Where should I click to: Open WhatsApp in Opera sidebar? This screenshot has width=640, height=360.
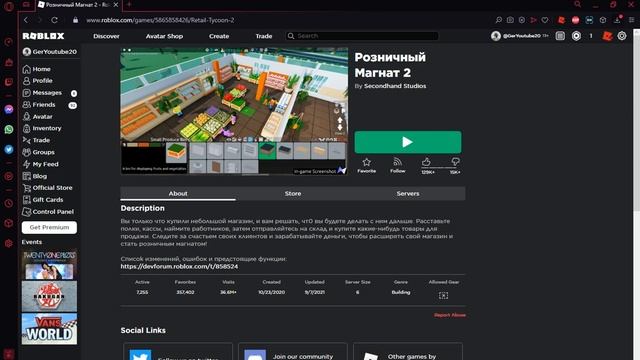pos(9,129)
